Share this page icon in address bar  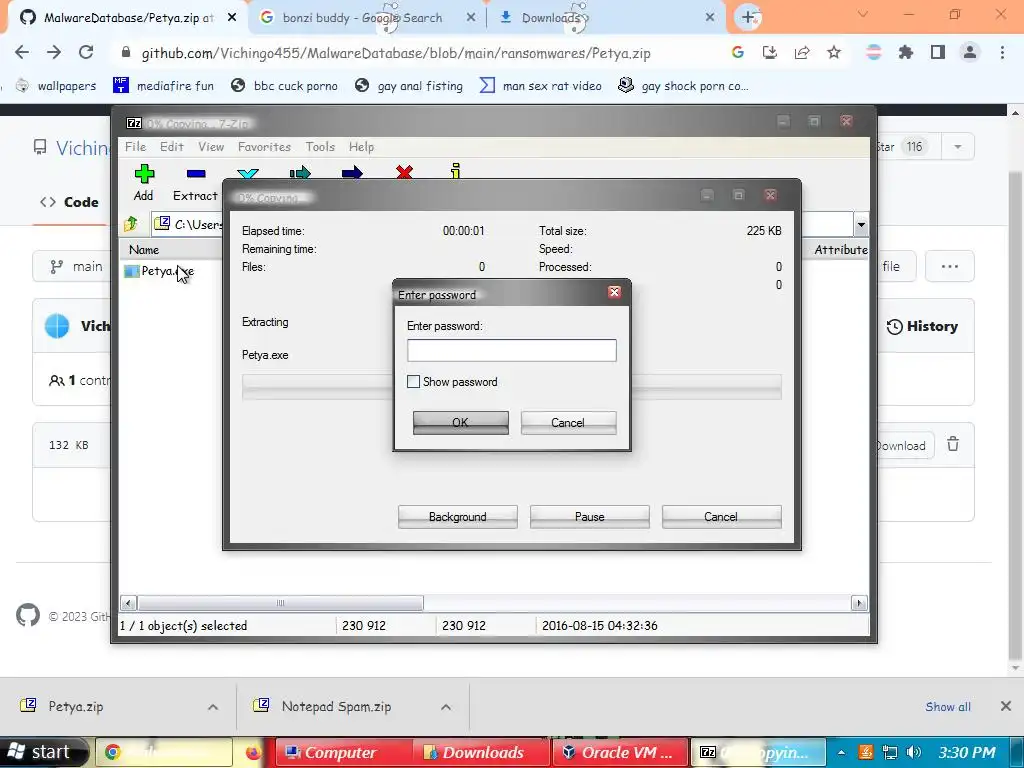tap(802, 53)
